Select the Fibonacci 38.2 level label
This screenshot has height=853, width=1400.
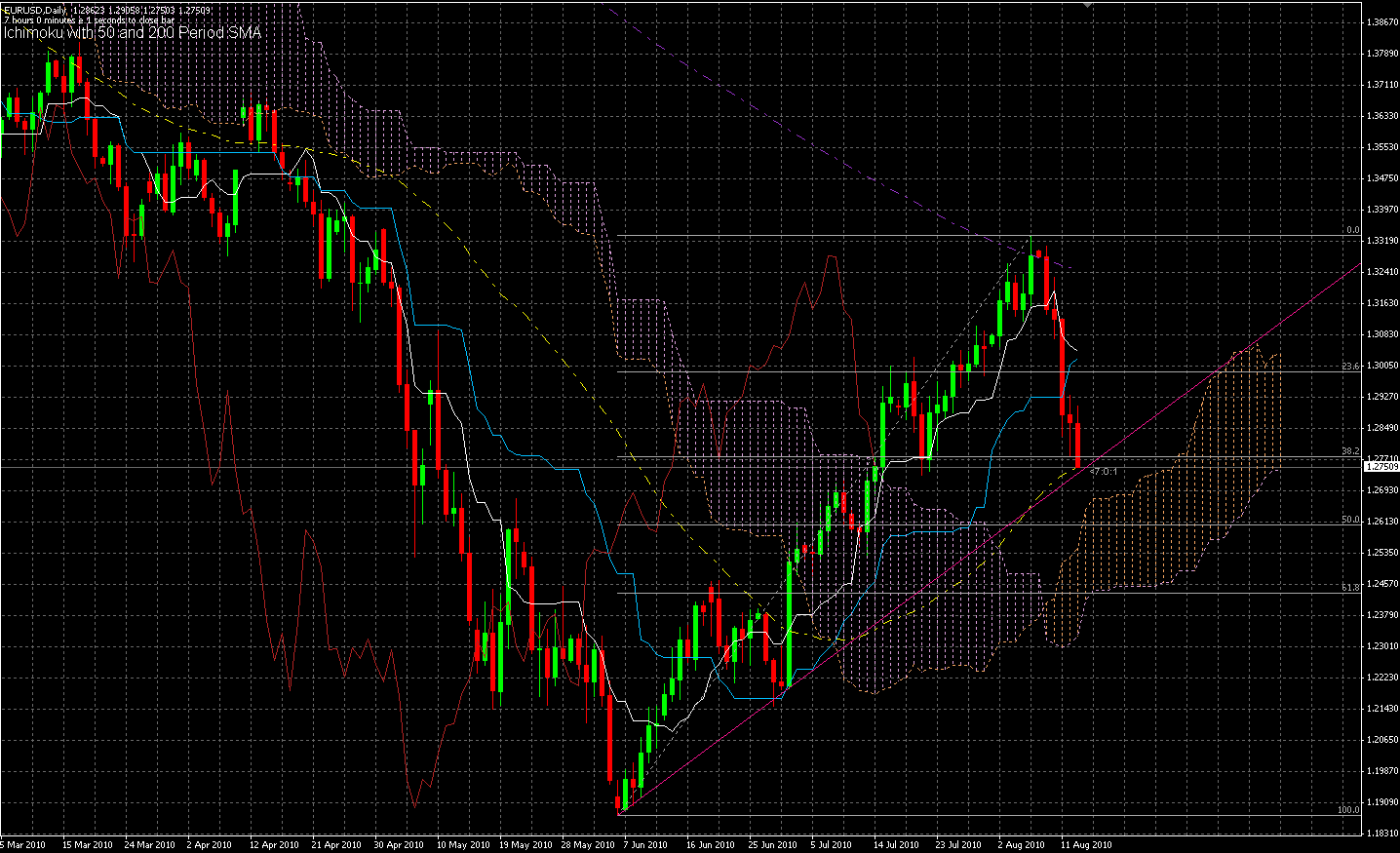pos(1350,451)
